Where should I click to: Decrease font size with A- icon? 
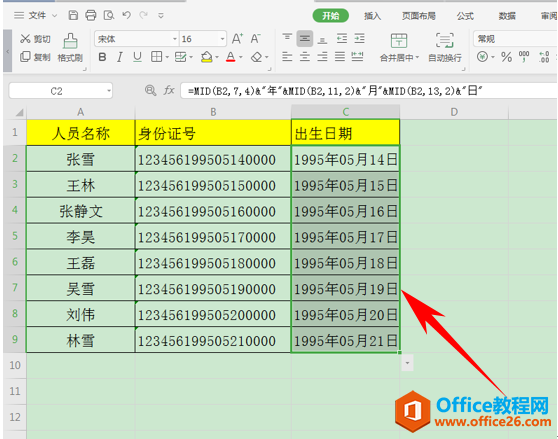coord(256,38)
